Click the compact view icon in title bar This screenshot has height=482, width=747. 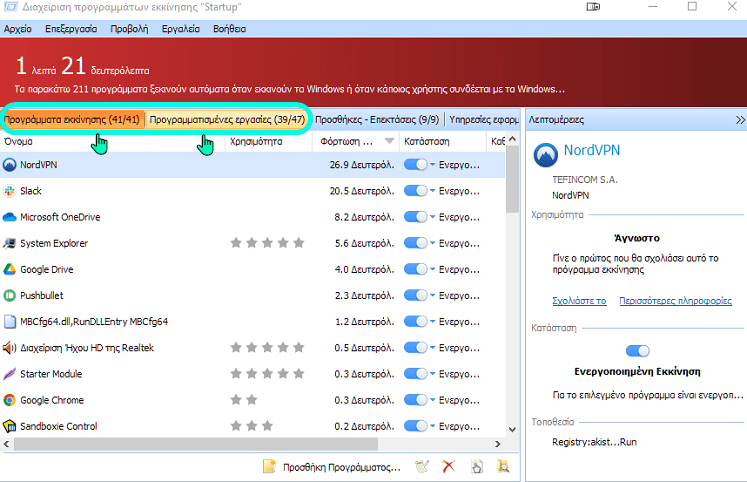(593, 7)
